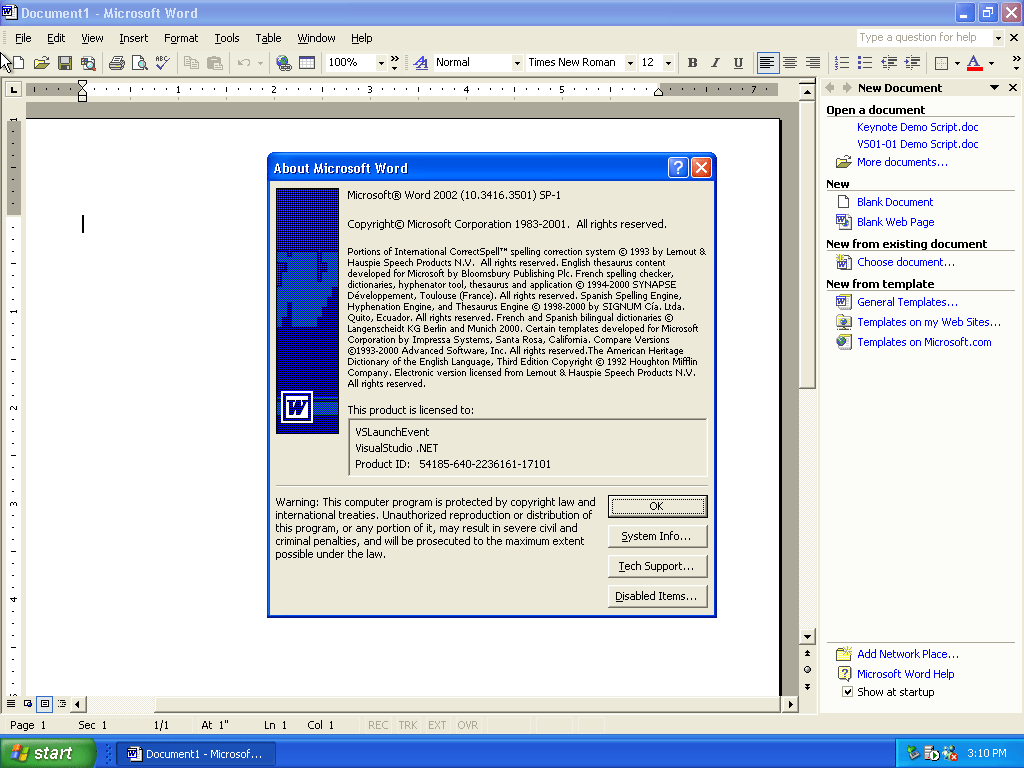Screen dimensions: 1024x768
Task: Click the More documents link
Action: click(x=902, y=162)
